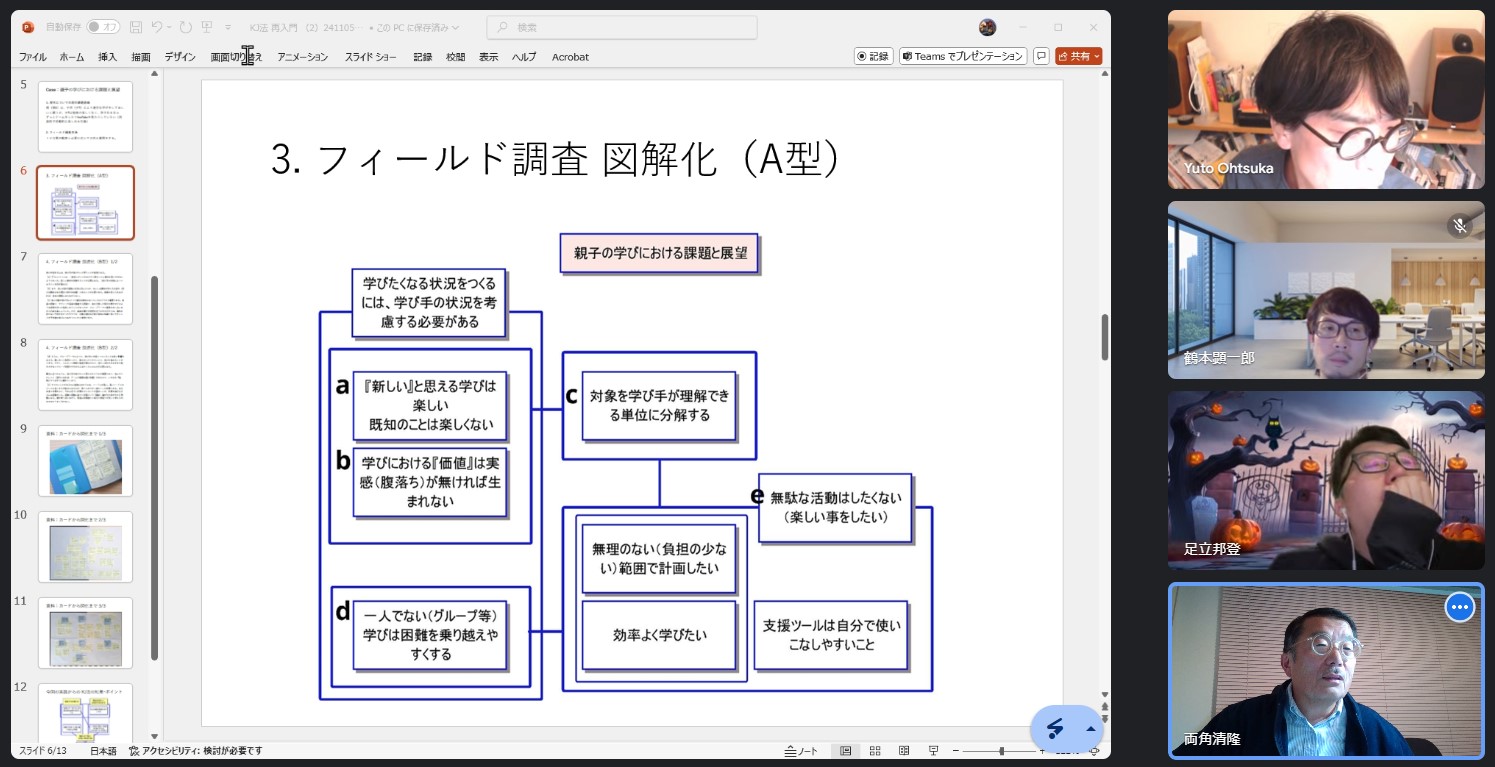Expand the 共有 share dropdown
The width and height of the screenshot is (1495, 767).
click(1097, 57)
